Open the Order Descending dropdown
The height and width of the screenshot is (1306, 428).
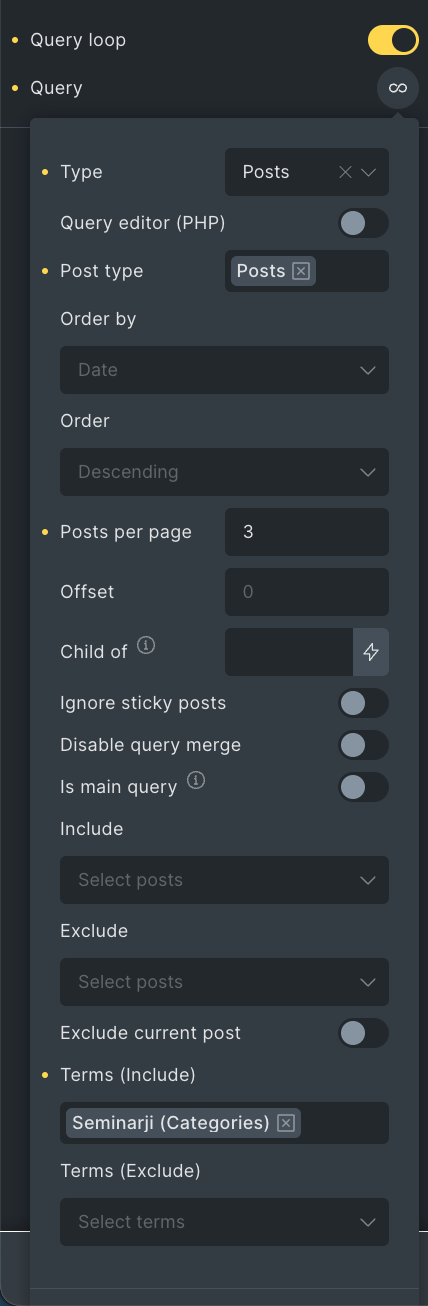coord(224,472)
